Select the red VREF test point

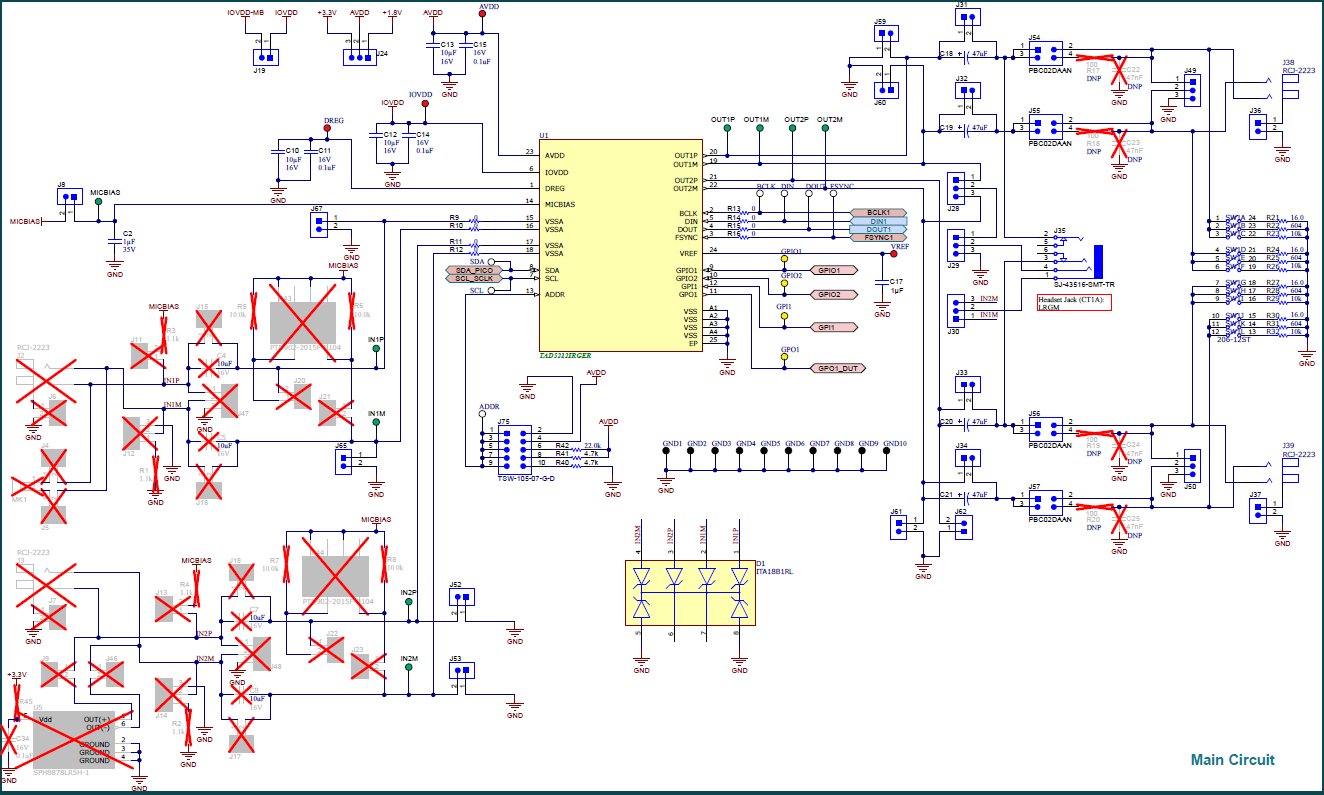893,254
